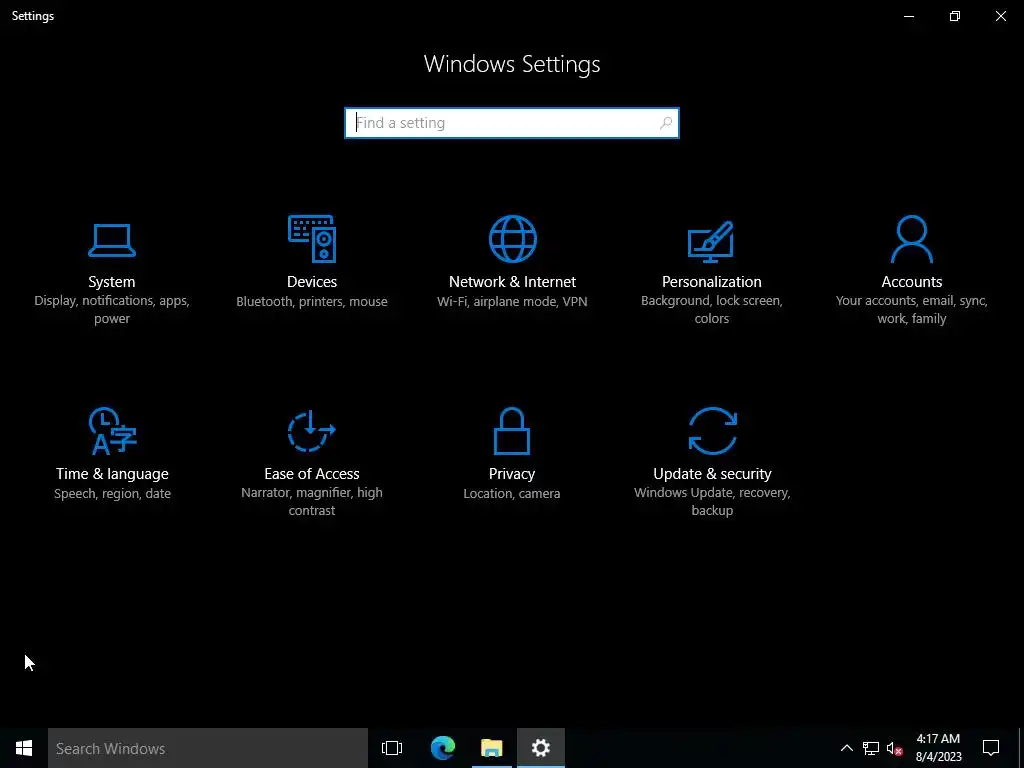Click "Windows Update, recovery, backup" description
The width and height of the screenshot is (1024, 768).
(712, 502)
